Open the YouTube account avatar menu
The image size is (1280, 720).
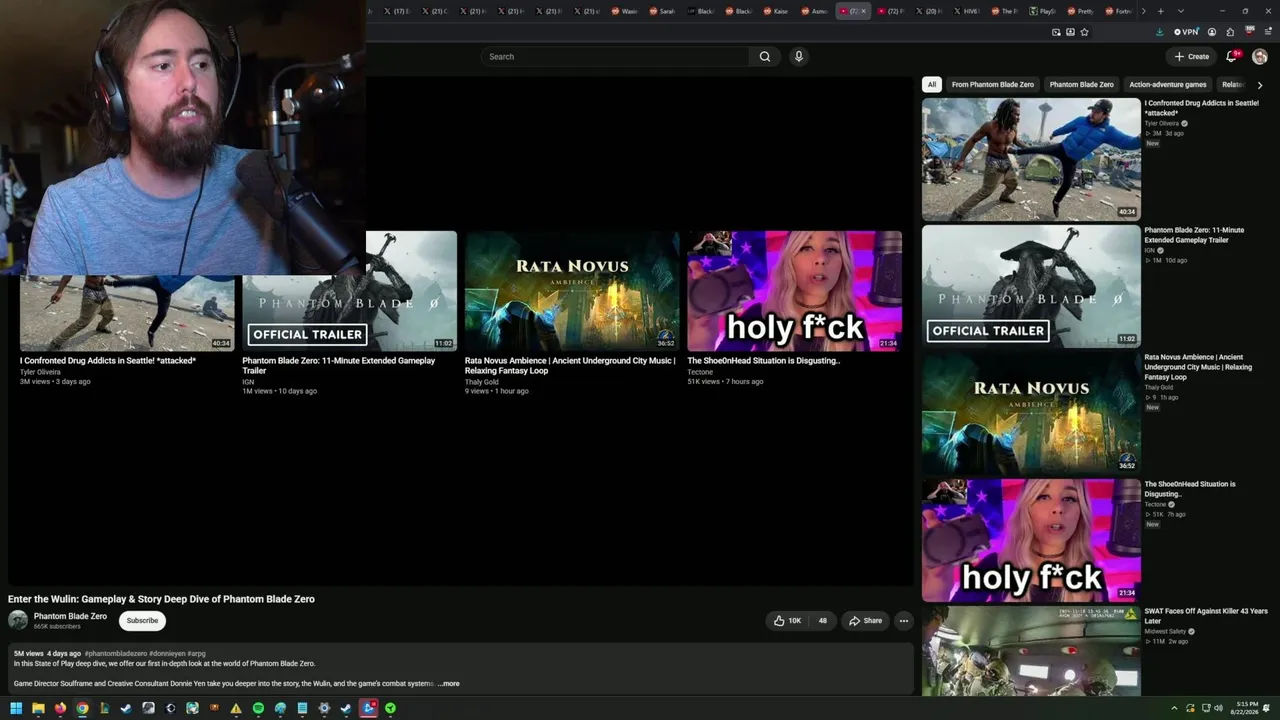point(1260,56)
